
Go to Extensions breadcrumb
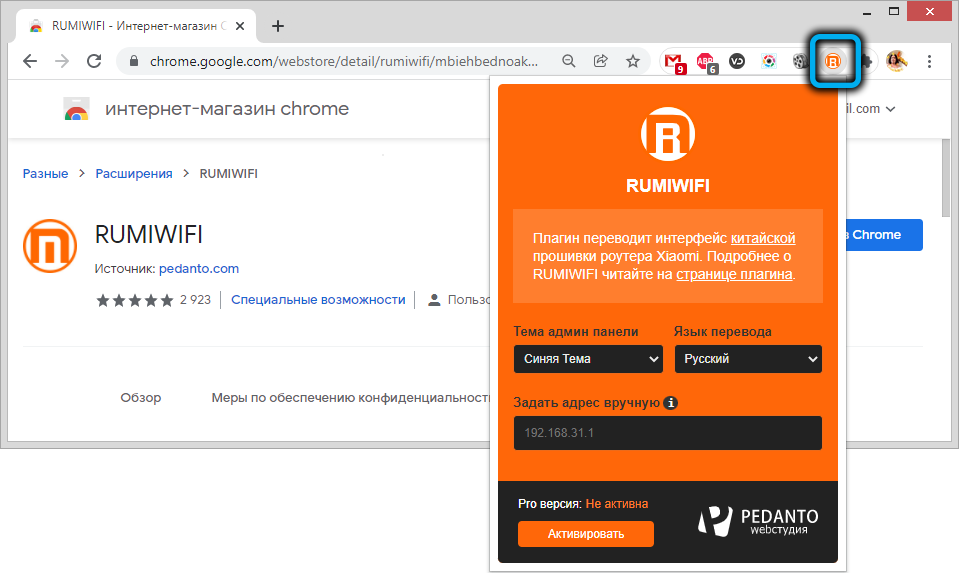click(134, 173)
